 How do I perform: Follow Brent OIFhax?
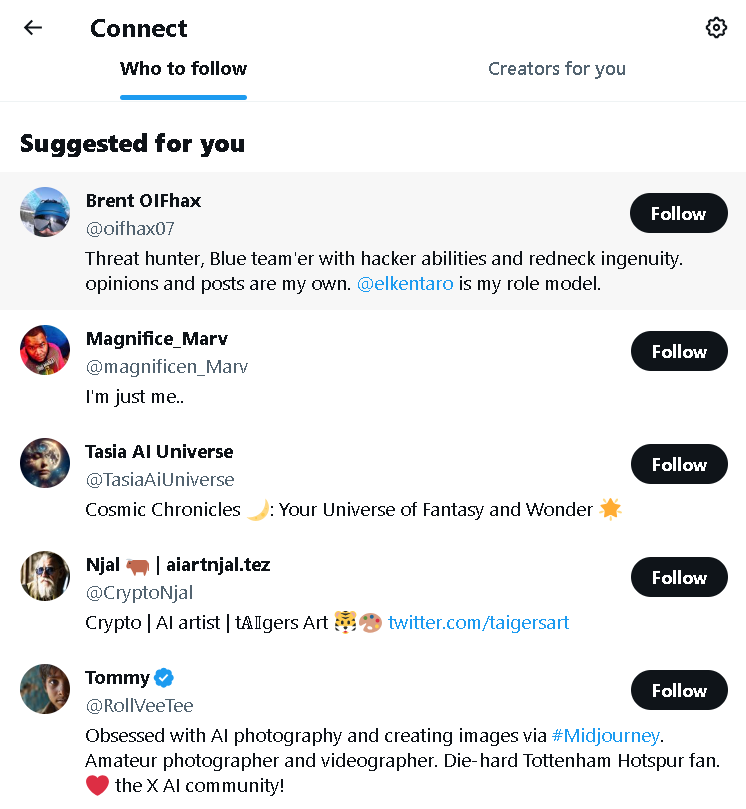[678, 213]
